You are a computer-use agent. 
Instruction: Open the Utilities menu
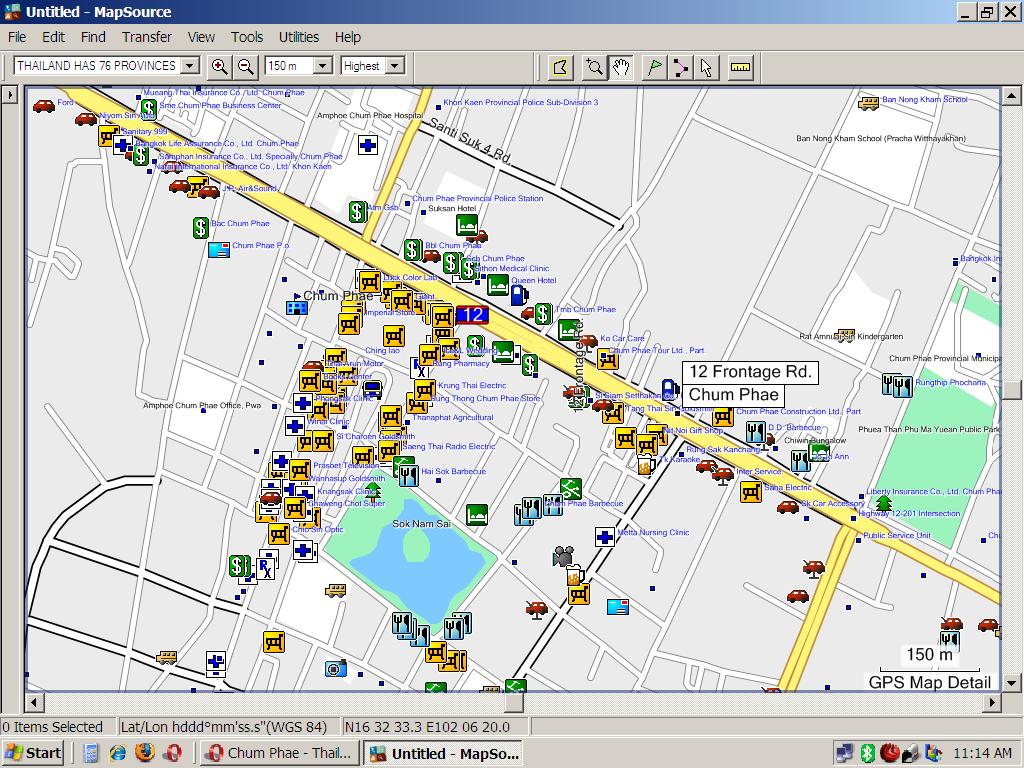[x=299, y=37]
